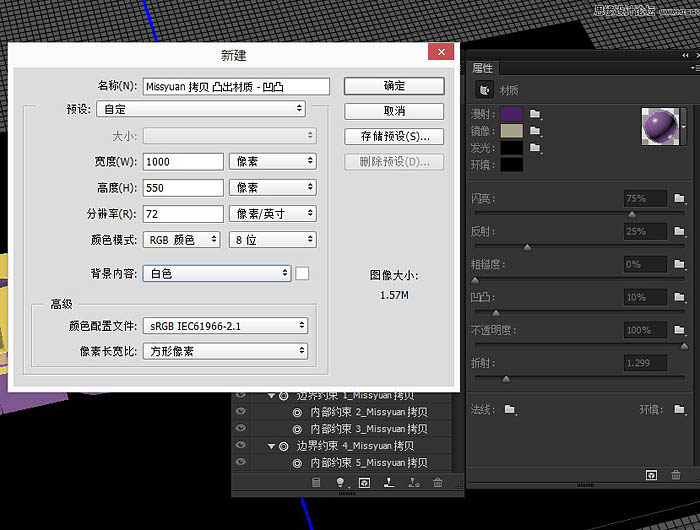Click the 镜像 beige specular color swatch

click(x=512, y=131)
